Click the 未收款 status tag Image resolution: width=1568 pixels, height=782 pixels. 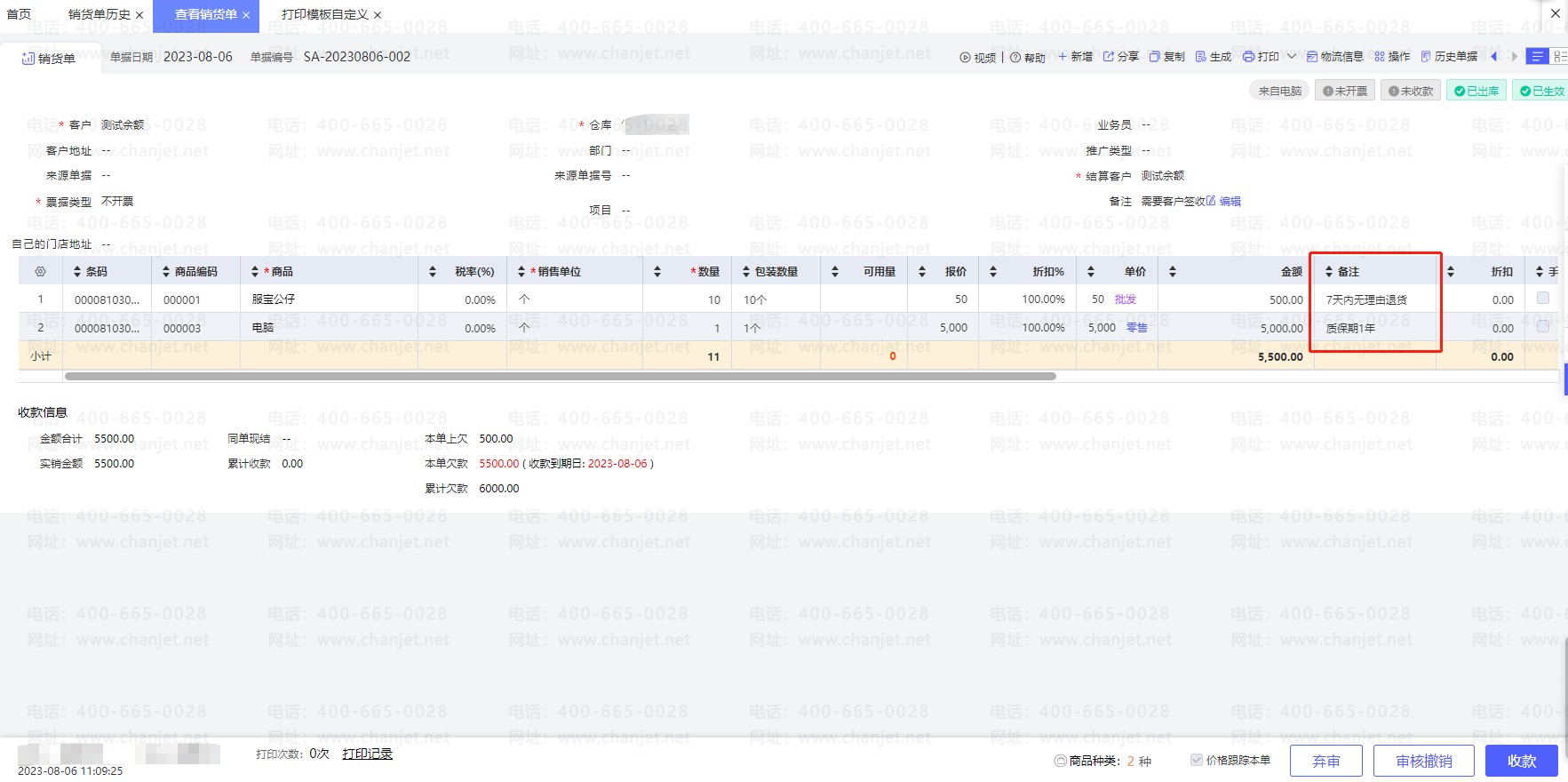pyautogui.click(x=1411, y=91)
